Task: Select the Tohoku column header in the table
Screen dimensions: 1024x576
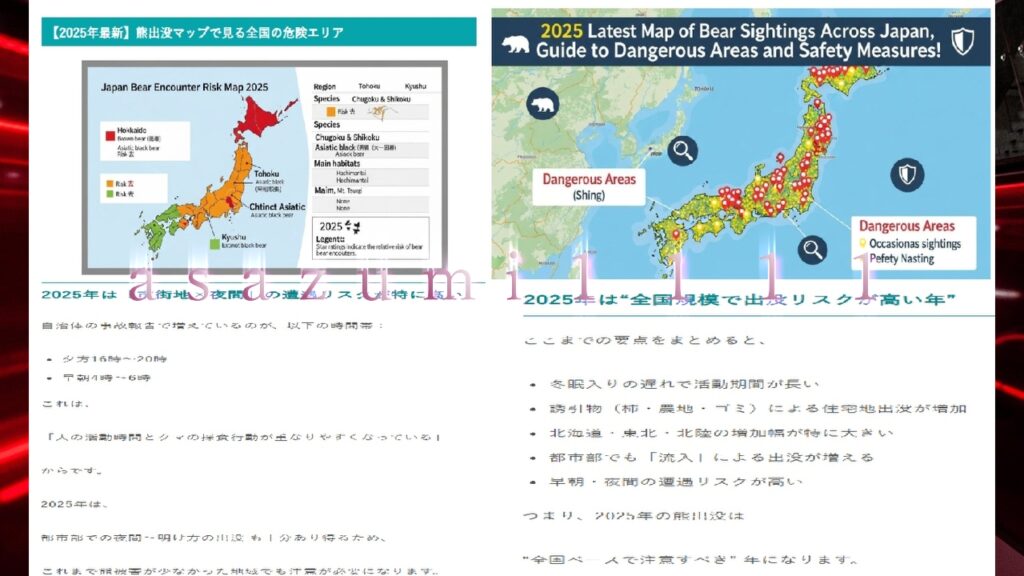Action: pyautogui.click(x=368, y=87)
